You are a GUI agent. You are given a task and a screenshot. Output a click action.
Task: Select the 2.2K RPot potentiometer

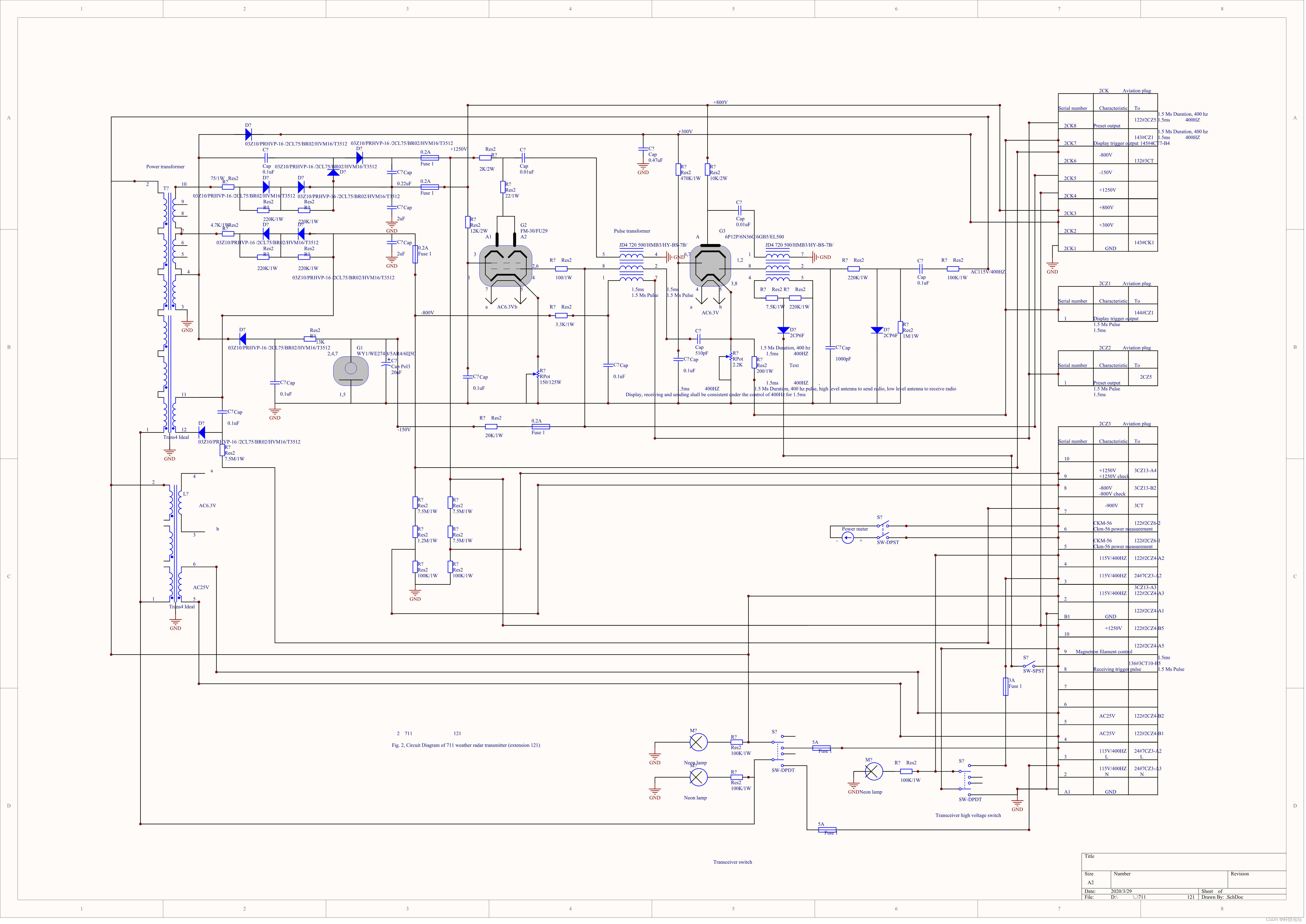click(731, 357)
